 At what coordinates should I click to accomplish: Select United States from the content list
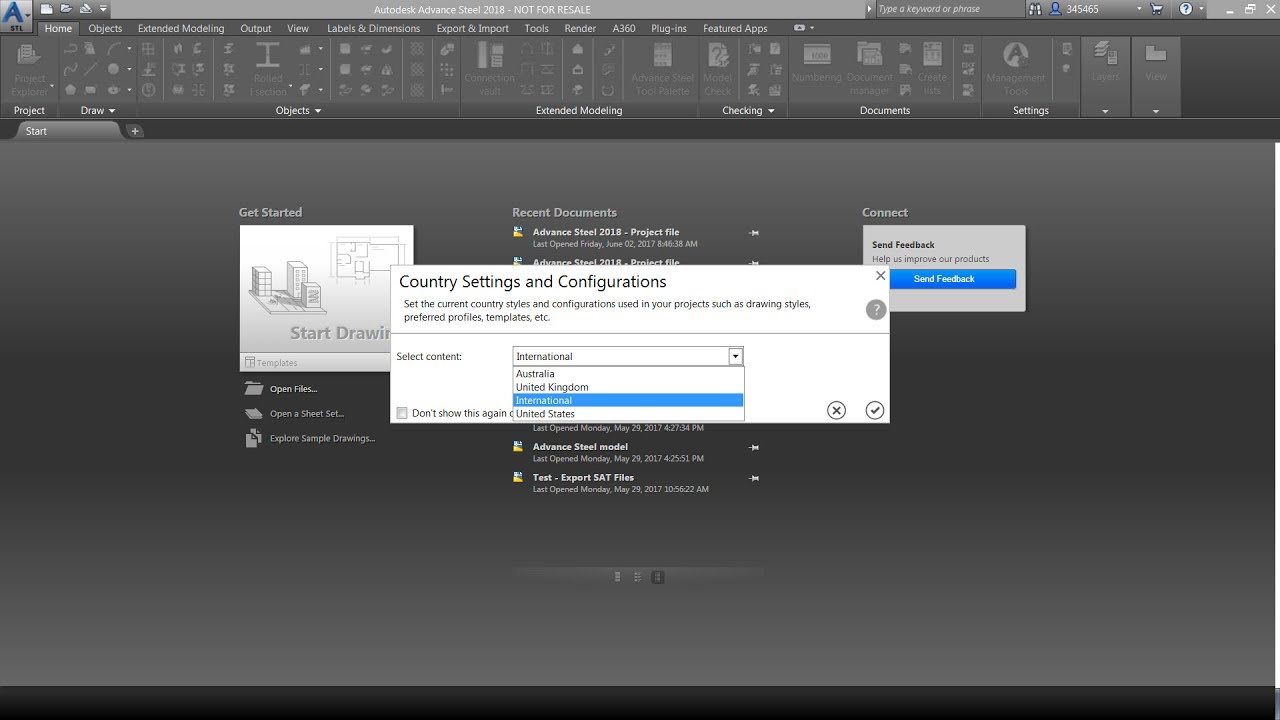[x=628, y=413]
